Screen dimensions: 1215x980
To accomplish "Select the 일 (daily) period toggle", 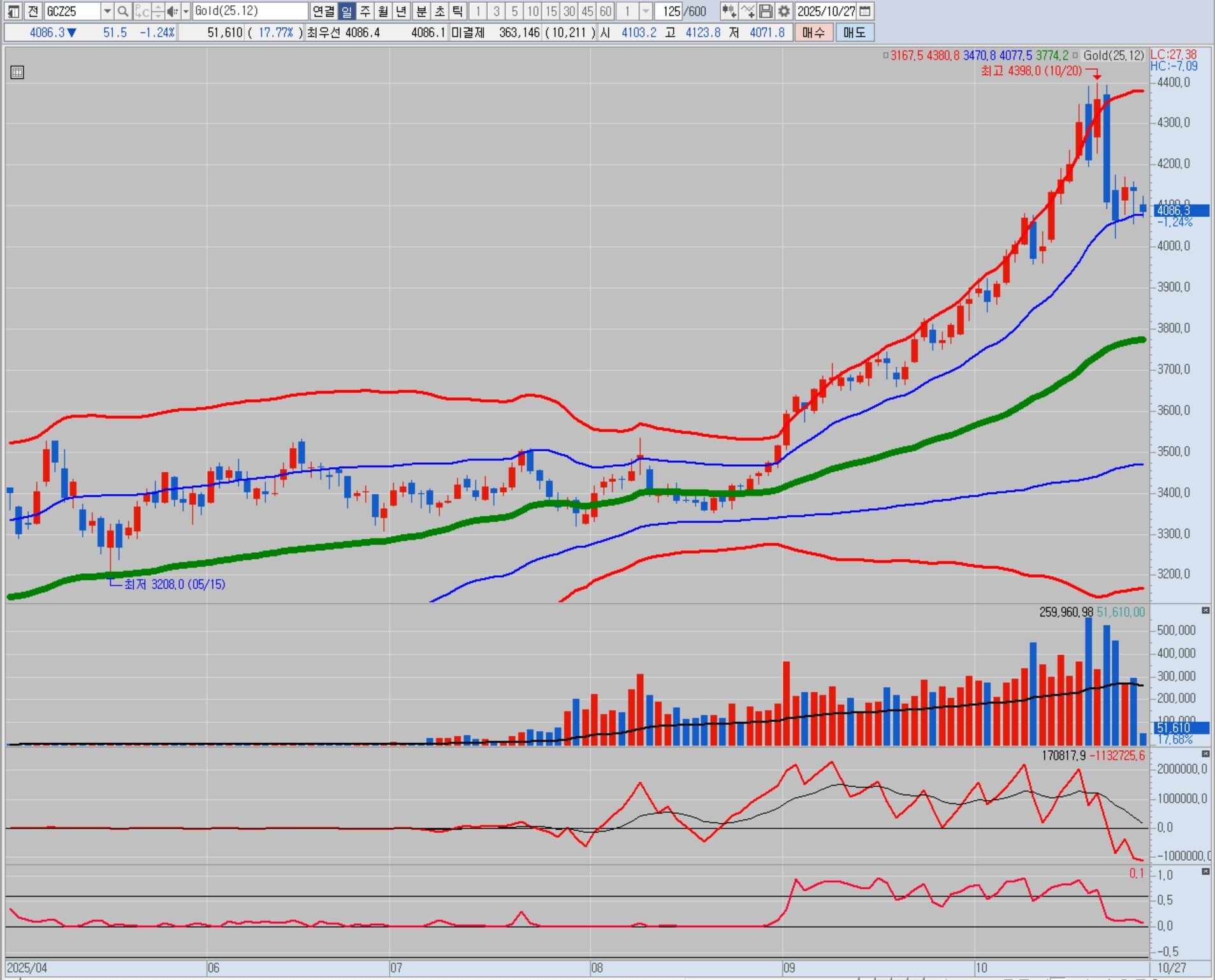I will pos(346,11).
